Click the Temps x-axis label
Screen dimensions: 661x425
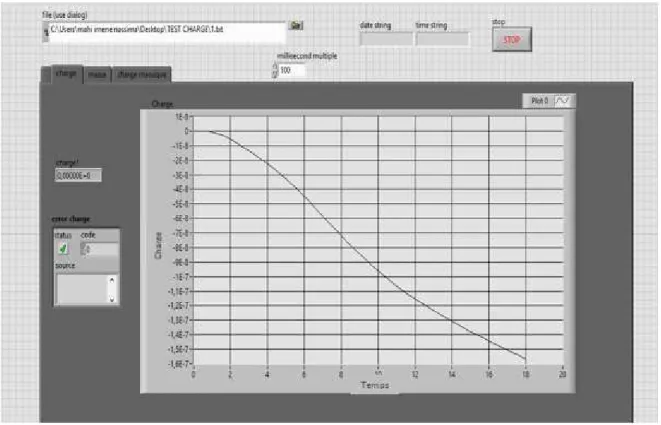[x=375, y=385]
